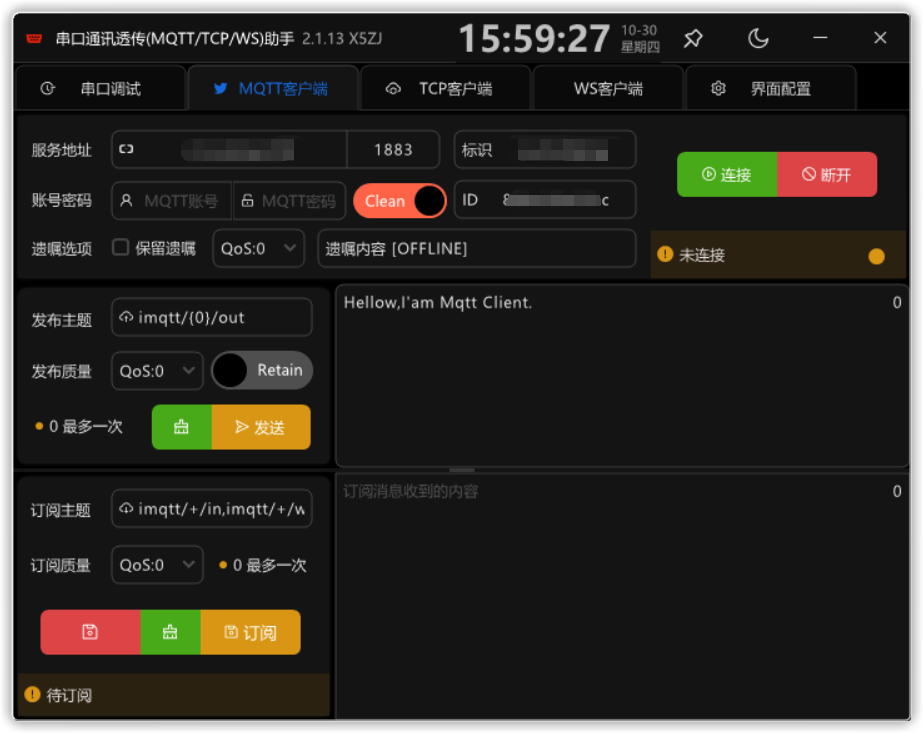Click the 遗嘱内容 [OFFLINE] field

pyautogui.click(x=477, y=248)
